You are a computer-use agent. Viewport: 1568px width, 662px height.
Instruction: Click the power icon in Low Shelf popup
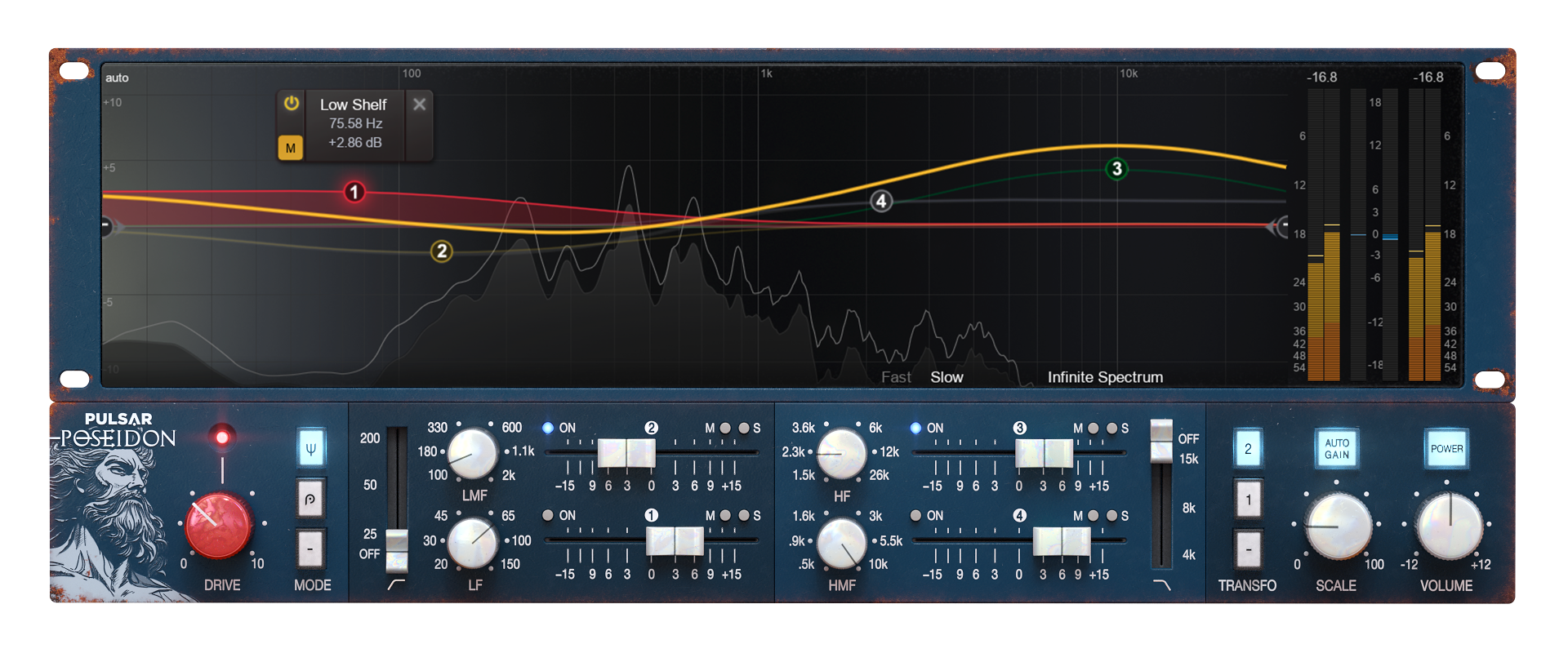pos(292,104)
